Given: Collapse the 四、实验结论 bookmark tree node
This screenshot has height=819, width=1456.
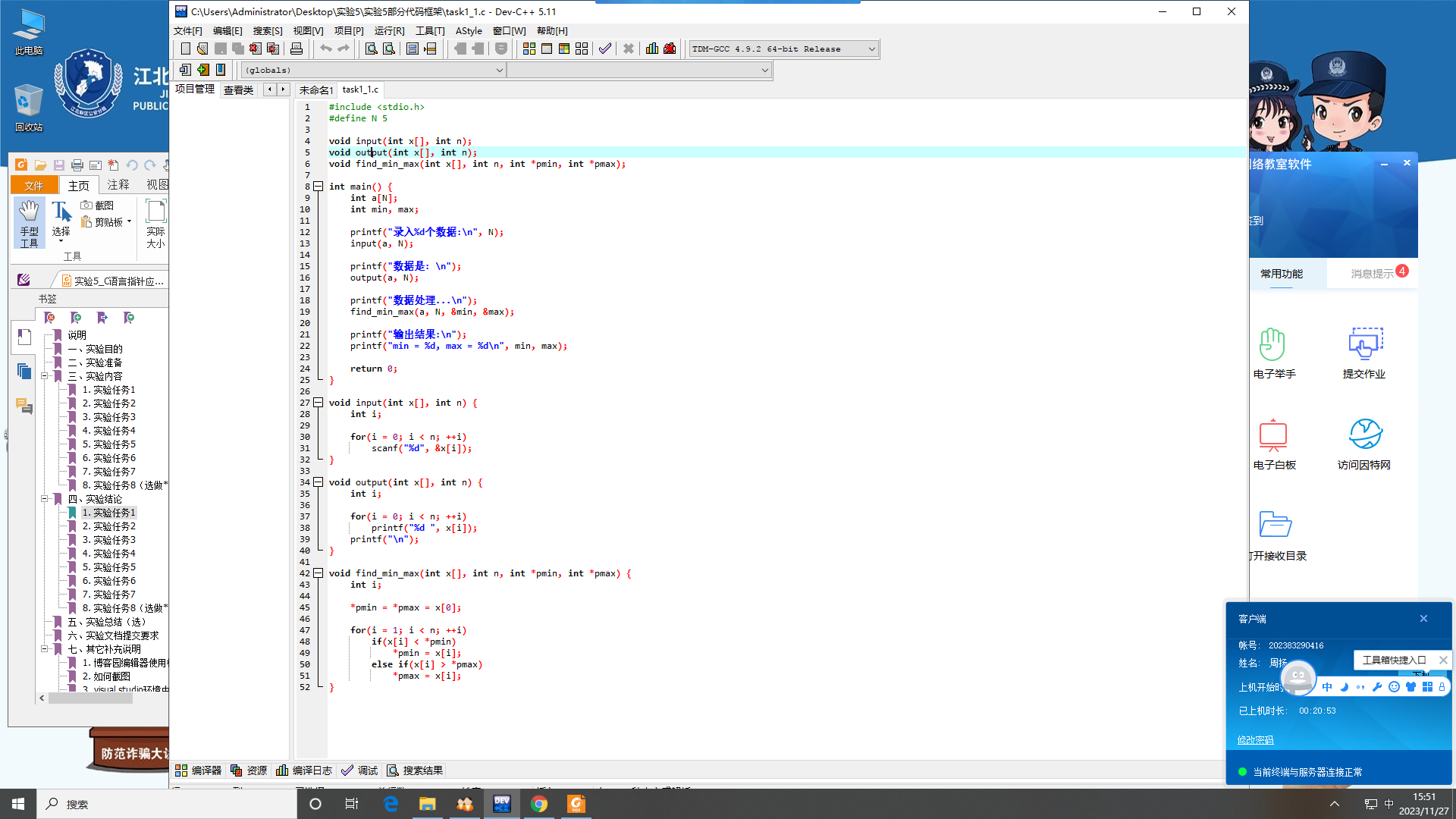Looking at the screenshot, I should pos(45,499).
